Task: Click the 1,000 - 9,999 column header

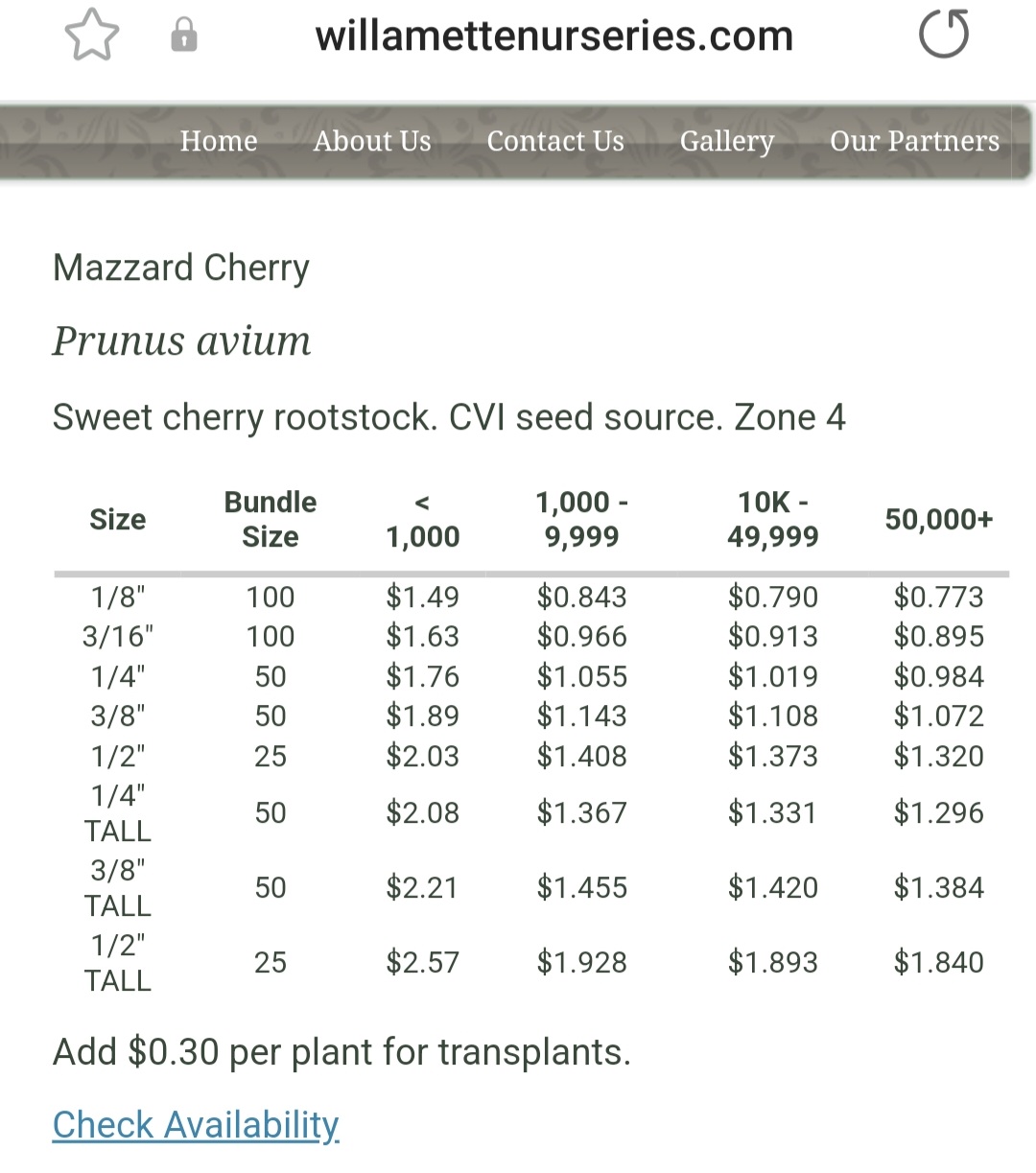Action: [x=582, y=519]
